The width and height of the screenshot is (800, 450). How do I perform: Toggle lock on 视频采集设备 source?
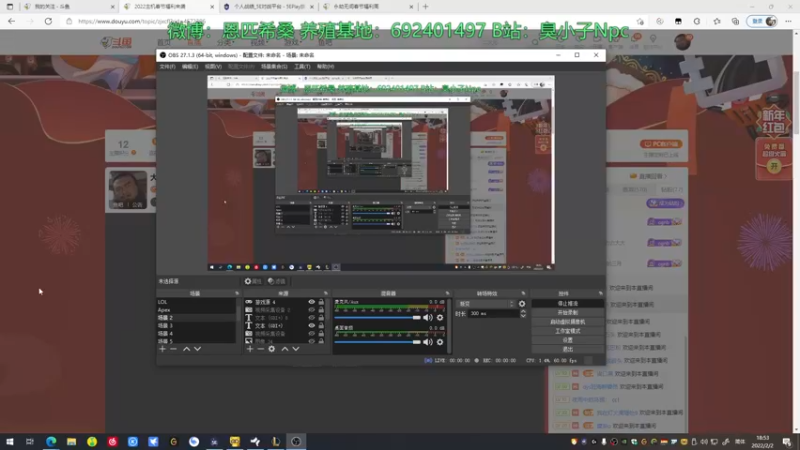tap(321, 333)
